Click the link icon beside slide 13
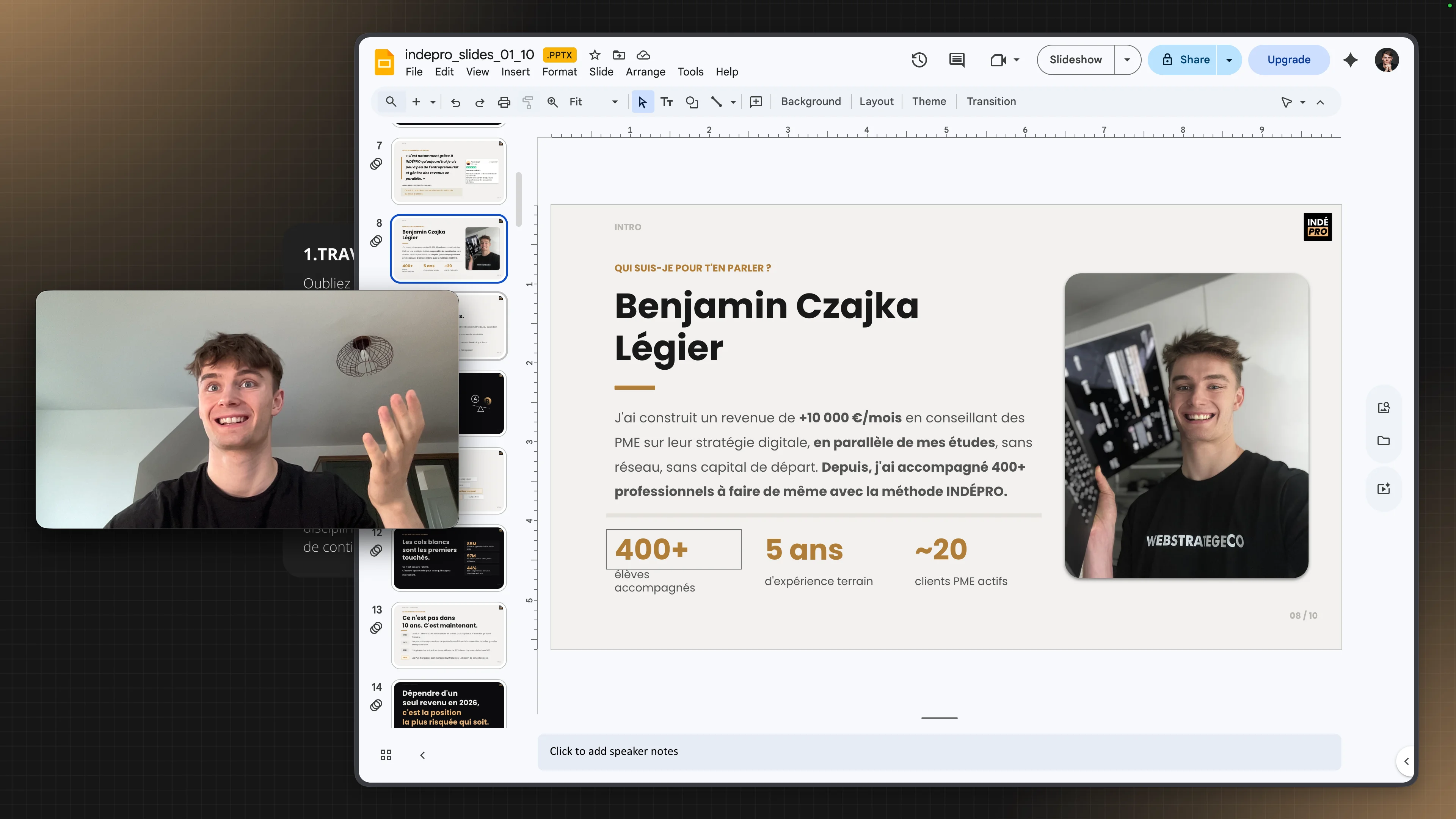Screen dimensions: 1456x819 coord(377,628)
